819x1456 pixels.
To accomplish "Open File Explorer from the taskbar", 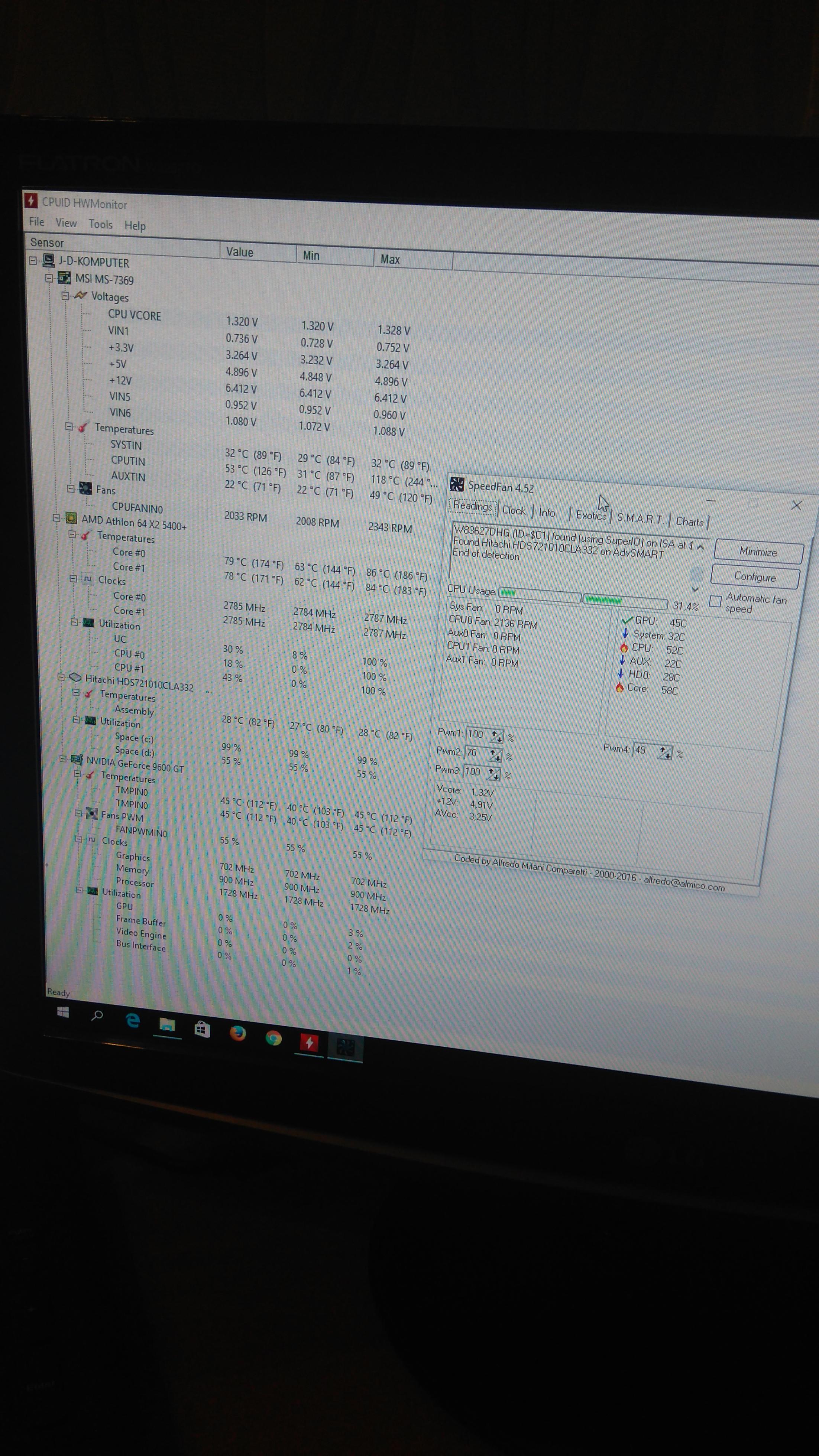I will 168,1025.
